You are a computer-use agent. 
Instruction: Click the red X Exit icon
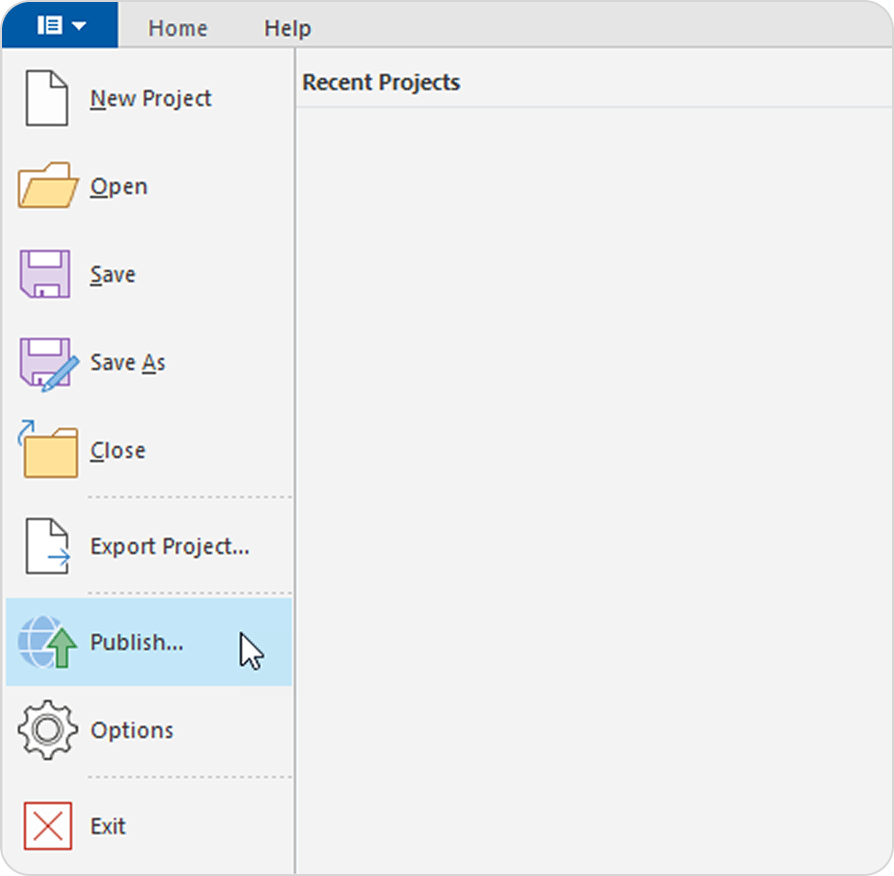[47, 826]
